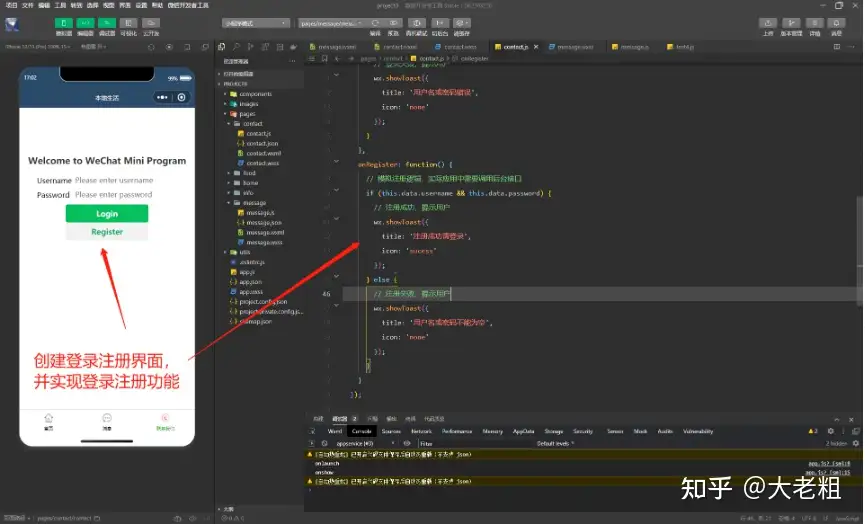The height and width of the screenshot is (524, 865).
Task: Click the clear cache icon
Action: 462,23
